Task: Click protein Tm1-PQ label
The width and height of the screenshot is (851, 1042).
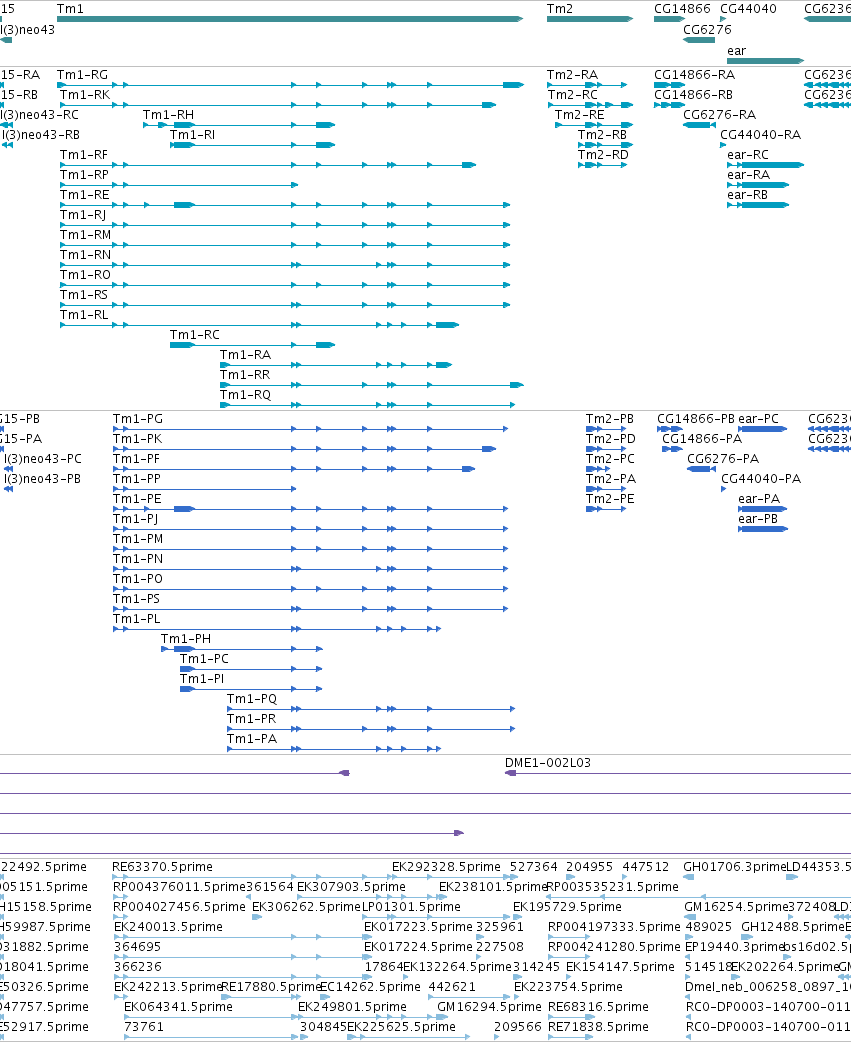Action: tap(252, 698)
